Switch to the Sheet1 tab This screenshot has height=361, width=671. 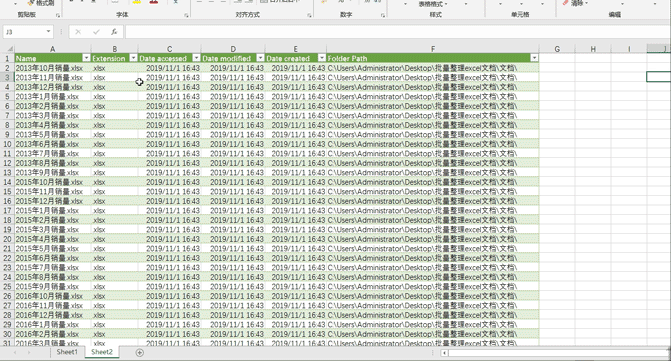click(67, 352)
